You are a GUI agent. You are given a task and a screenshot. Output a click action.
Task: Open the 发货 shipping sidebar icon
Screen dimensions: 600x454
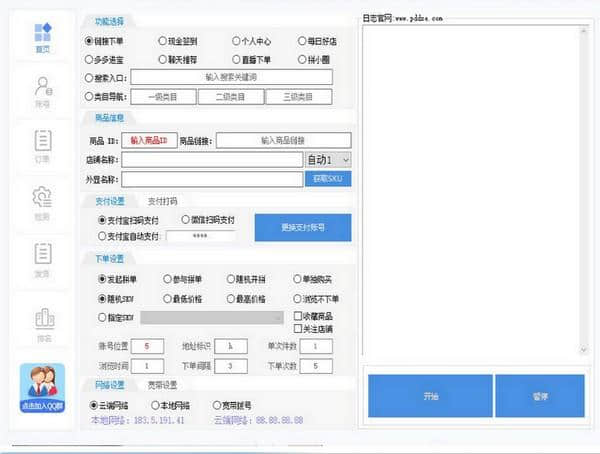coord(42,257)
